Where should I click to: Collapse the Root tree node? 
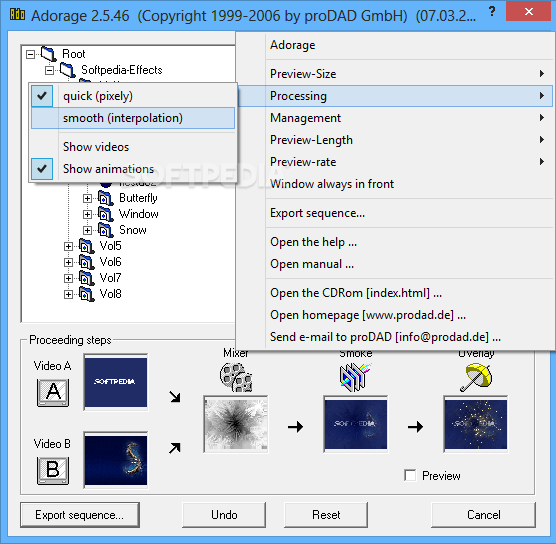click(x=30, y=54)
